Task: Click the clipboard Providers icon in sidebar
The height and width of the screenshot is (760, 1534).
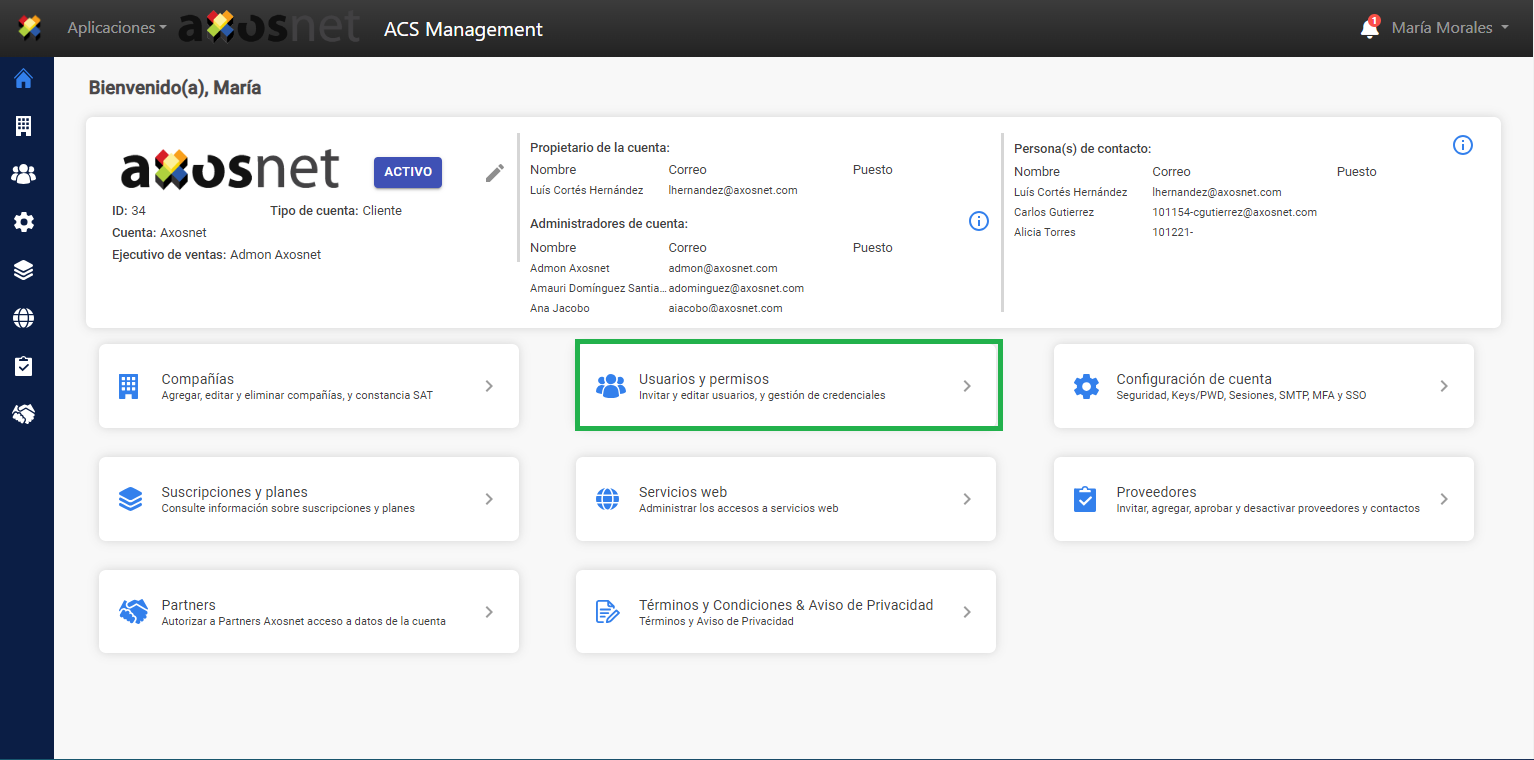Action: [24, 366]
